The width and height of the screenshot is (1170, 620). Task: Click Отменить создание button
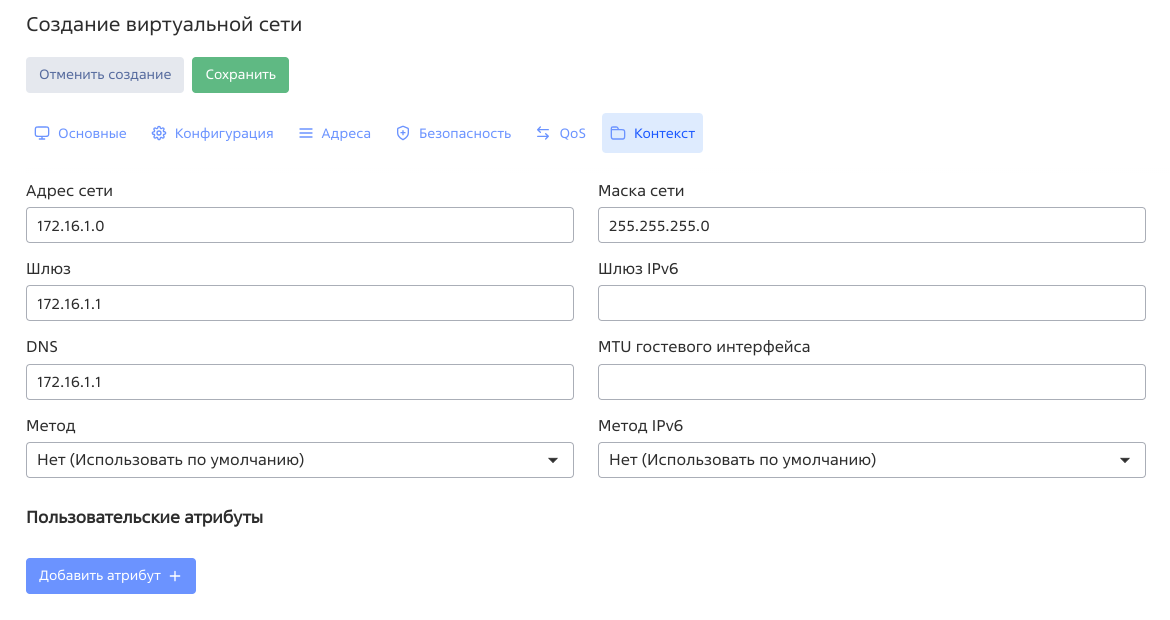click(x=105, y=75)
